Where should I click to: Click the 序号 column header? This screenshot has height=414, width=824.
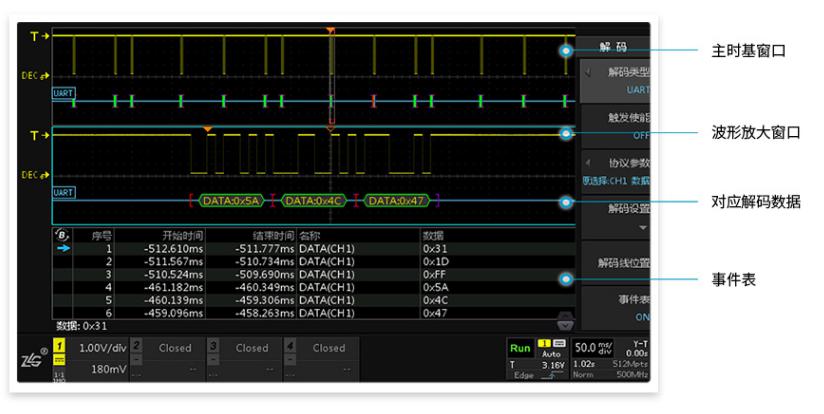102,235
